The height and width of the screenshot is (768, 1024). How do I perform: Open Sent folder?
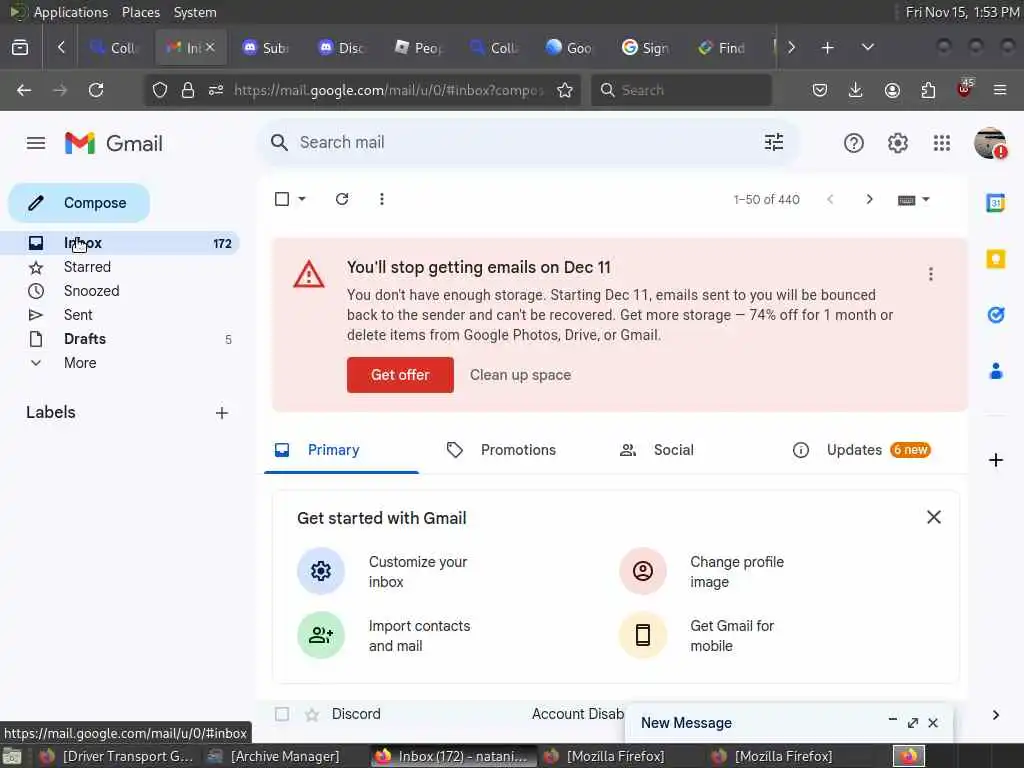click(x=121, y=315)
